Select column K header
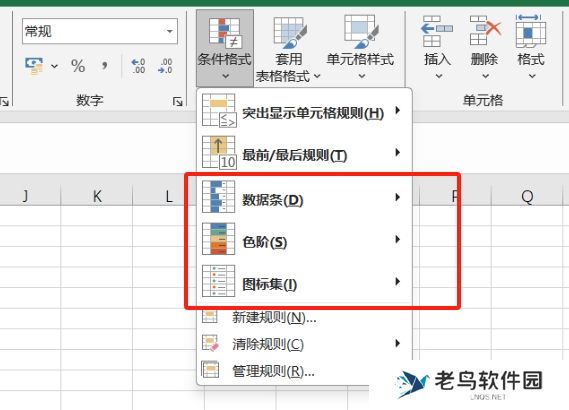The width and height of the screenshot is (569, 410). coord(97,197)
